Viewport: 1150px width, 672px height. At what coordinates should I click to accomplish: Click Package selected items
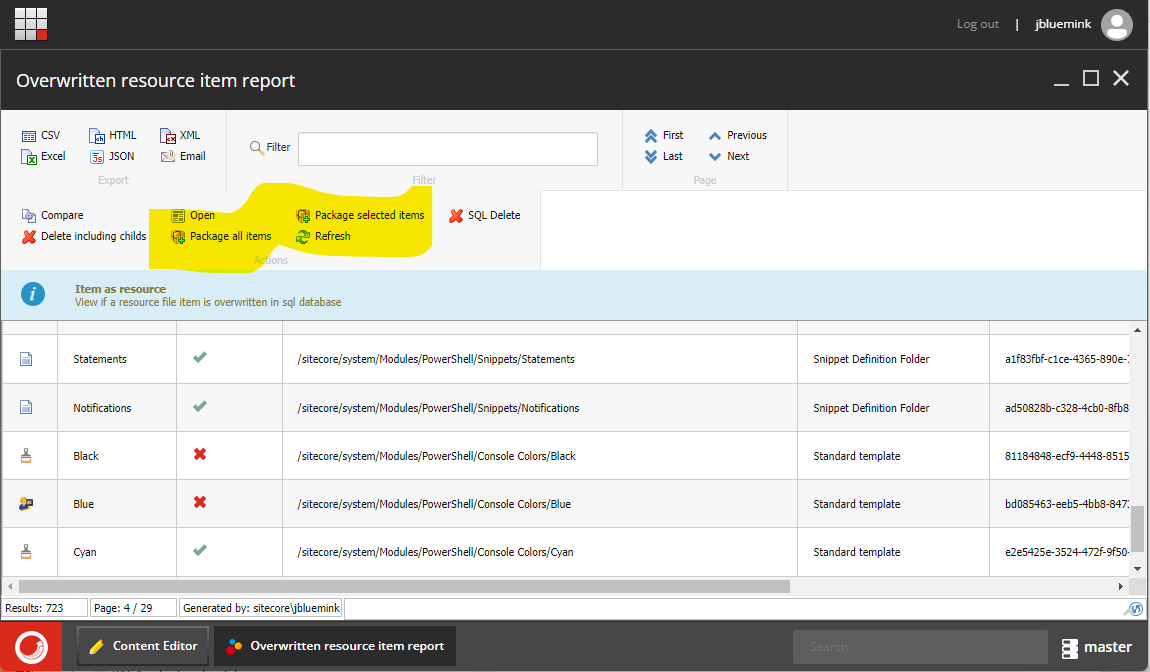point(360,216)
